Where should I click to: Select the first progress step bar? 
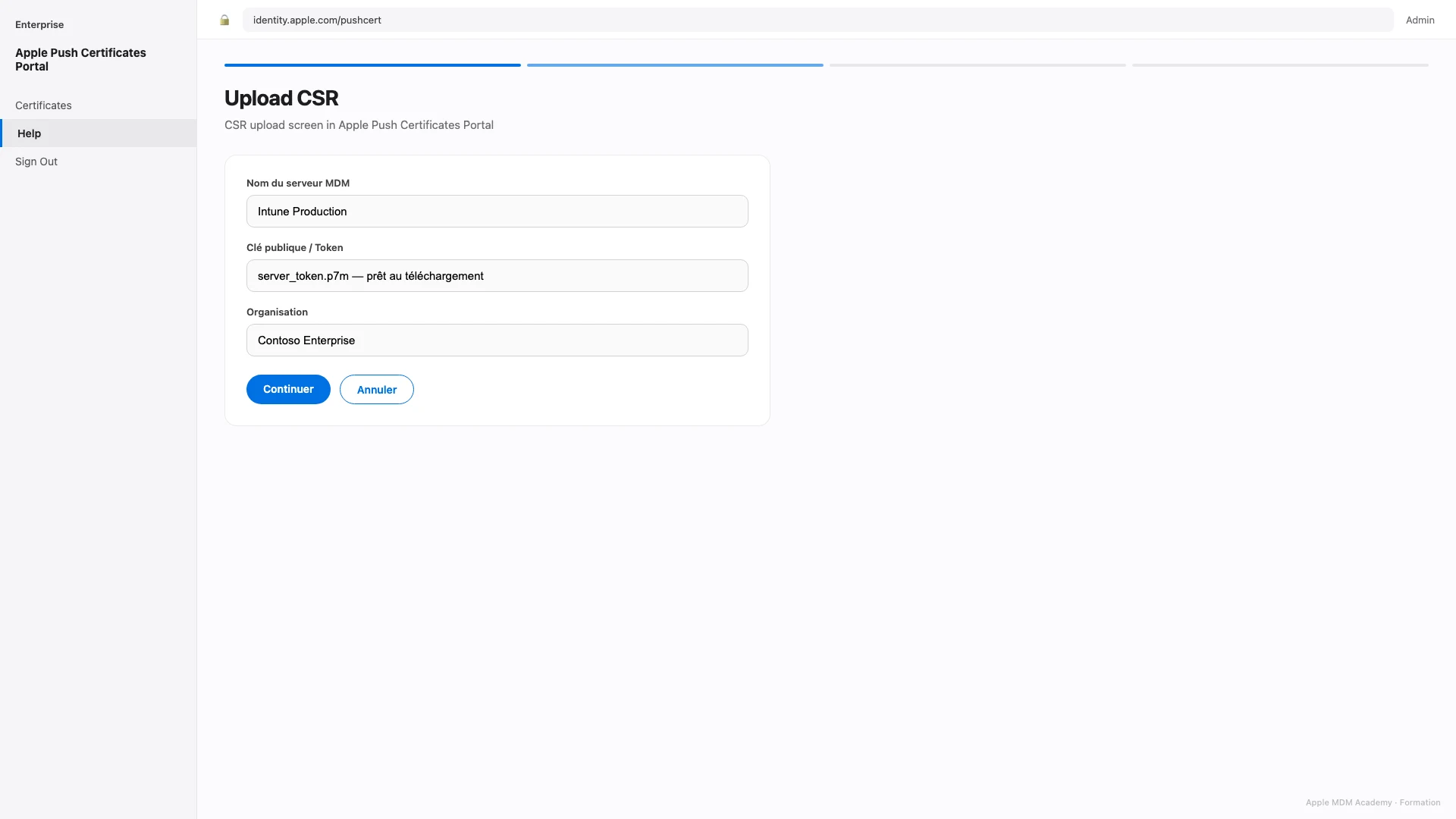[x=372, y=65]
